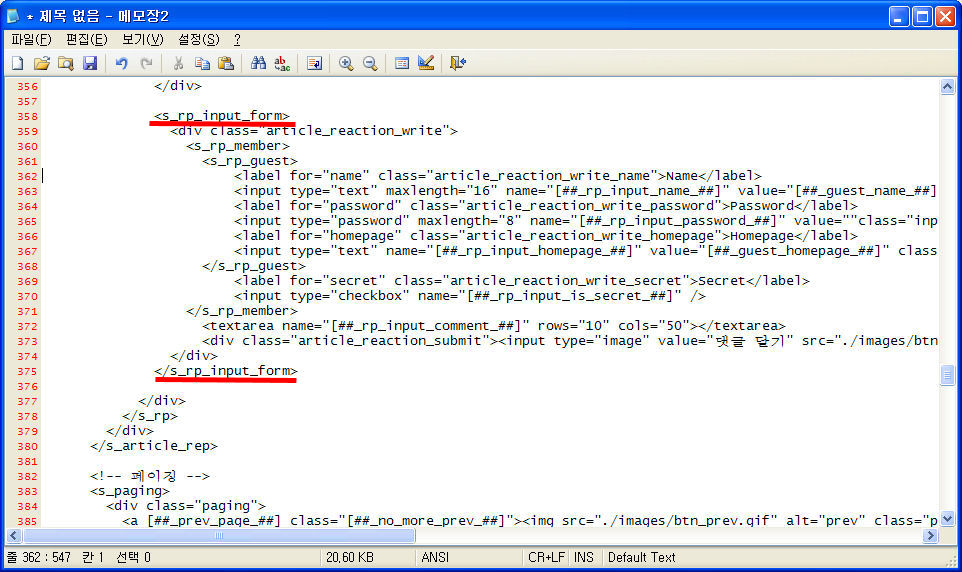This screenshot has width=962, height=572.
Task: Click the </s_article_rep> tag
Action: [x=153, y=446]
